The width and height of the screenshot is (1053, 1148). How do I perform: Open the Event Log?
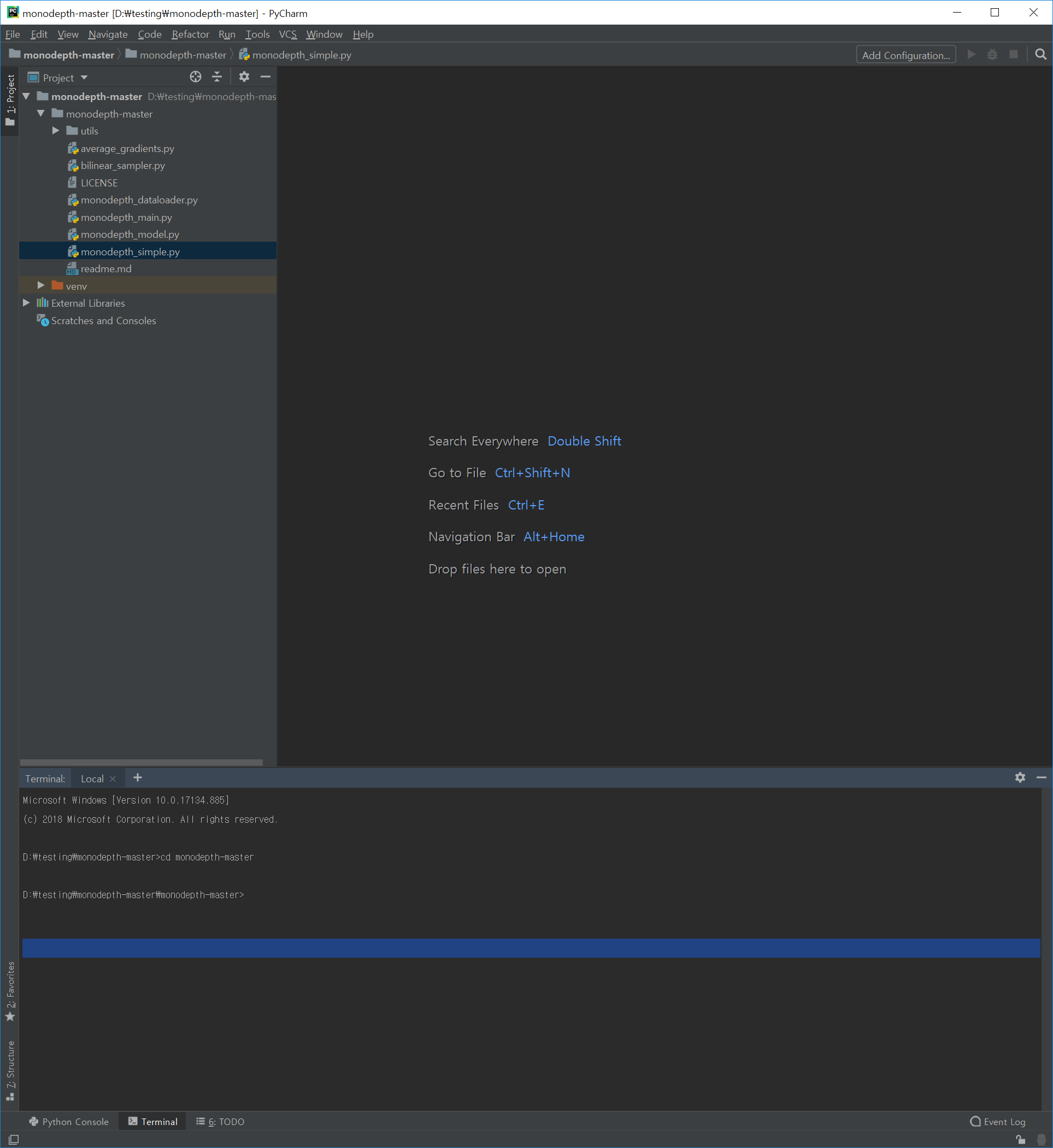point(997,1121)
